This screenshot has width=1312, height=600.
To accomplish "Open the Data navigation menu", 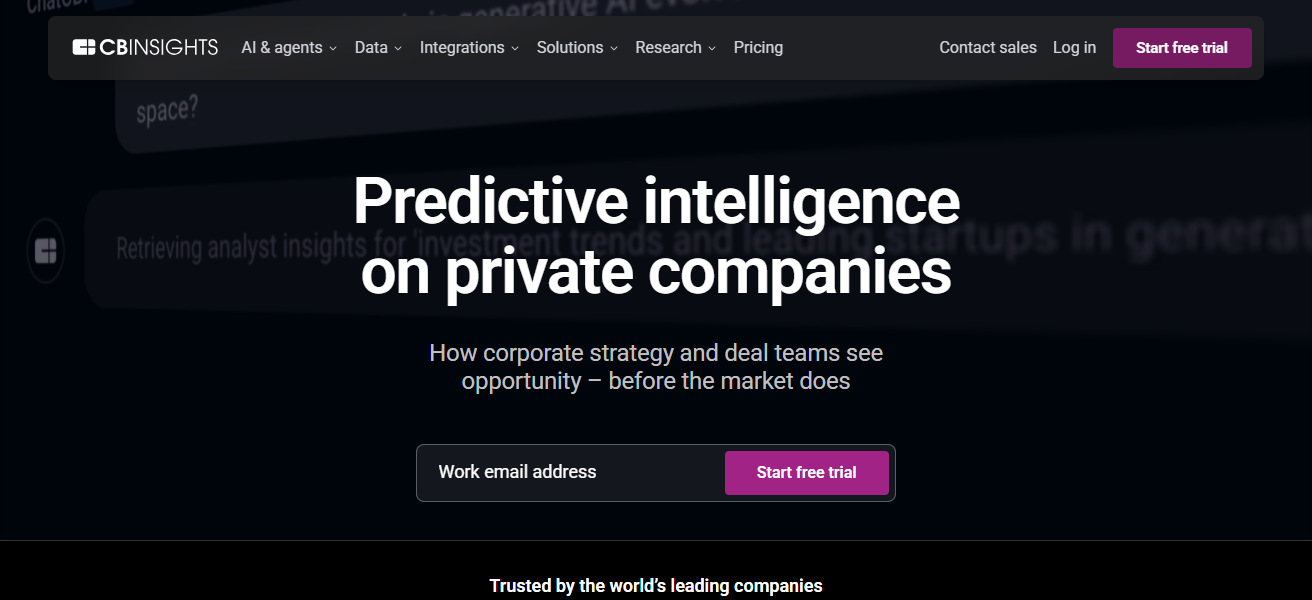I will pyautogui.click(x=371, y=47).
